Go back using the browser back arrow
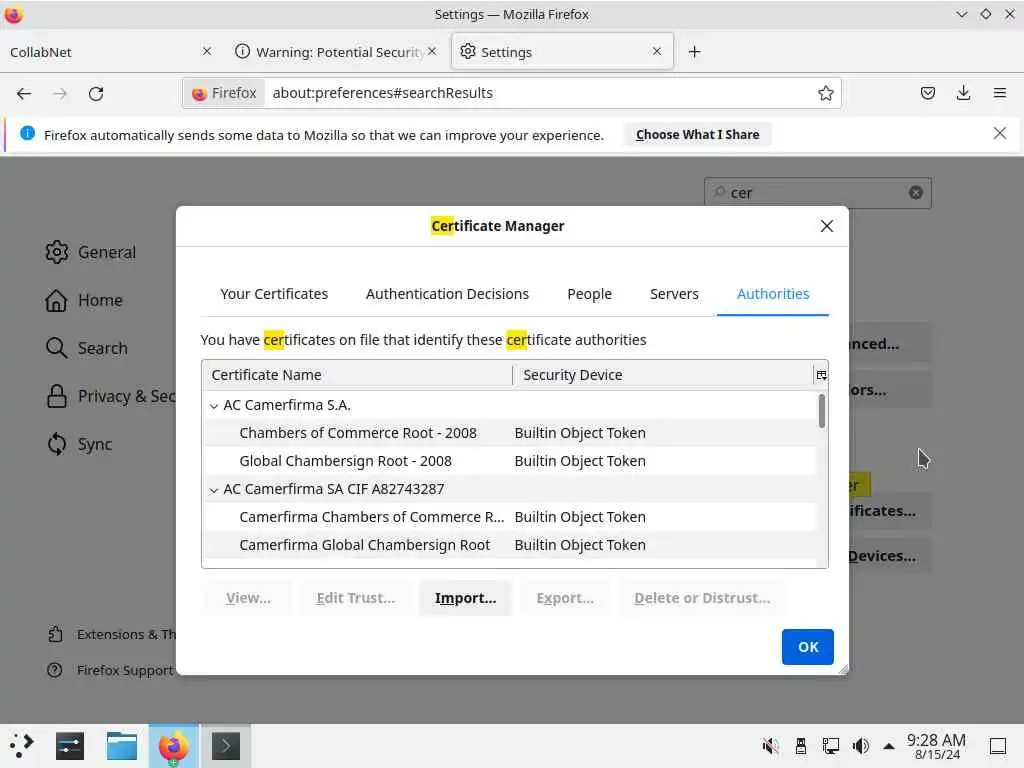 point(24,93)
